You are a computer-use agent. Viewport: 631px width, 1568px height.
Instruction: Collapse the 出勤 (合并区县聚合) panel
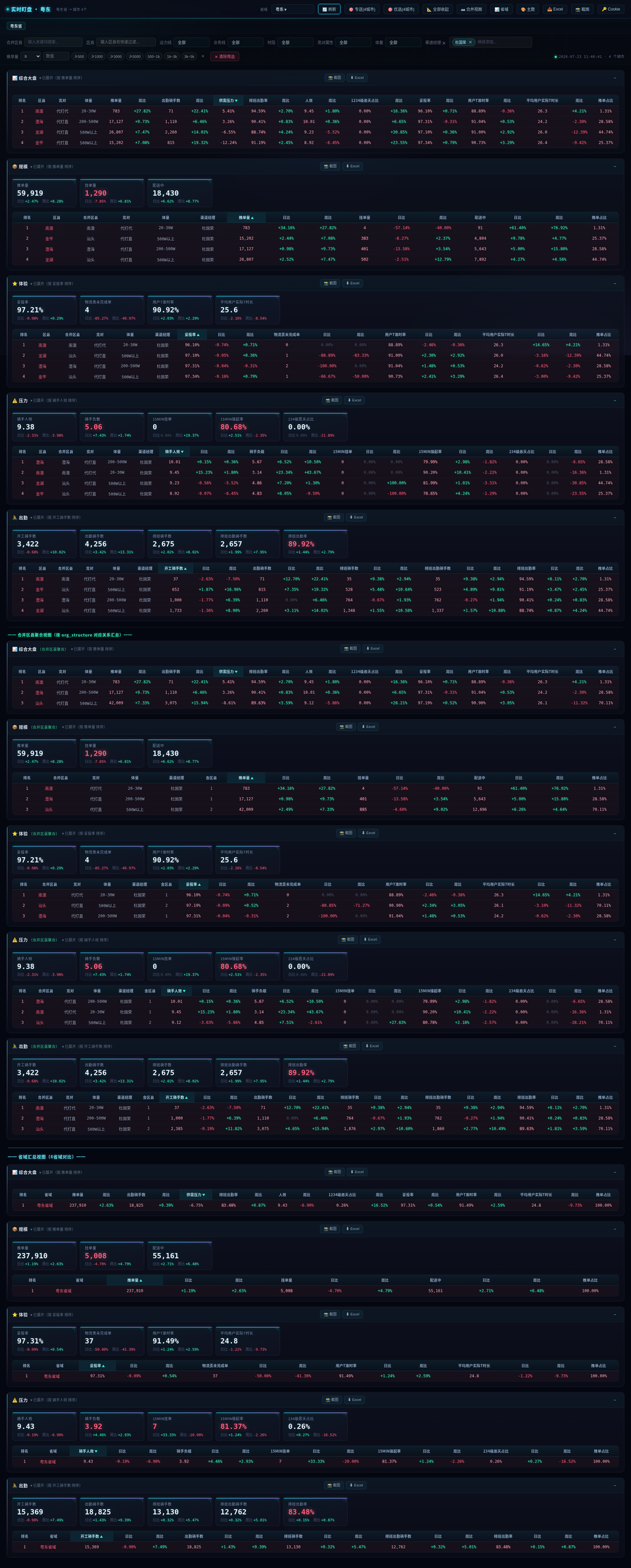(615, 1046)
